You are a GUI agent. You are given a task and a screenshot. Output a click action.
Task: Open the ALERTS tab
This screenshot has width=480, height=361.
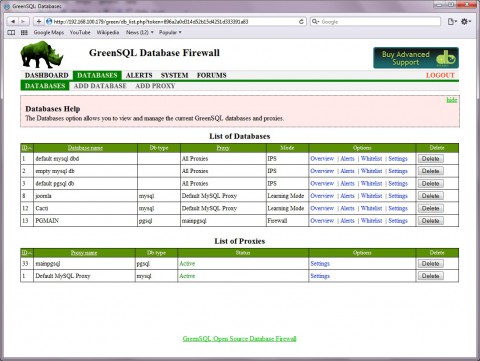139,75
